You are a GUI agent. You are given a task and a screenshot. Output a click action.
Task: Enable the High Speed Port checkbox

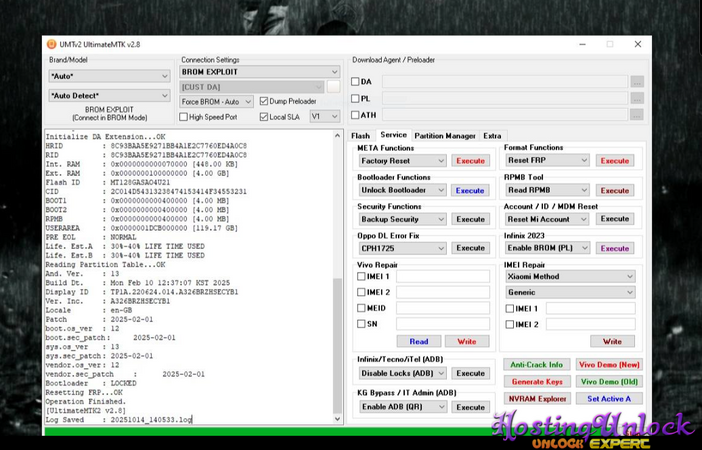(x=185, y=117)
